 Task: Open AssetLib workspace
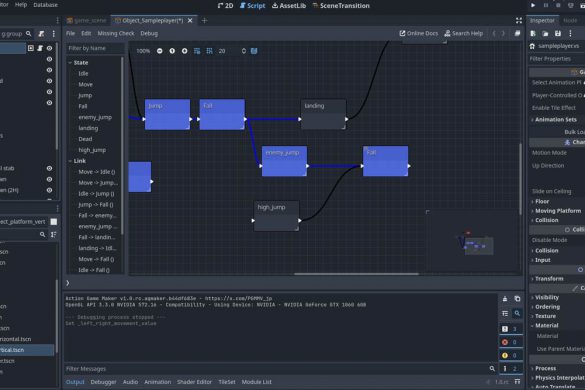[289, 6]
